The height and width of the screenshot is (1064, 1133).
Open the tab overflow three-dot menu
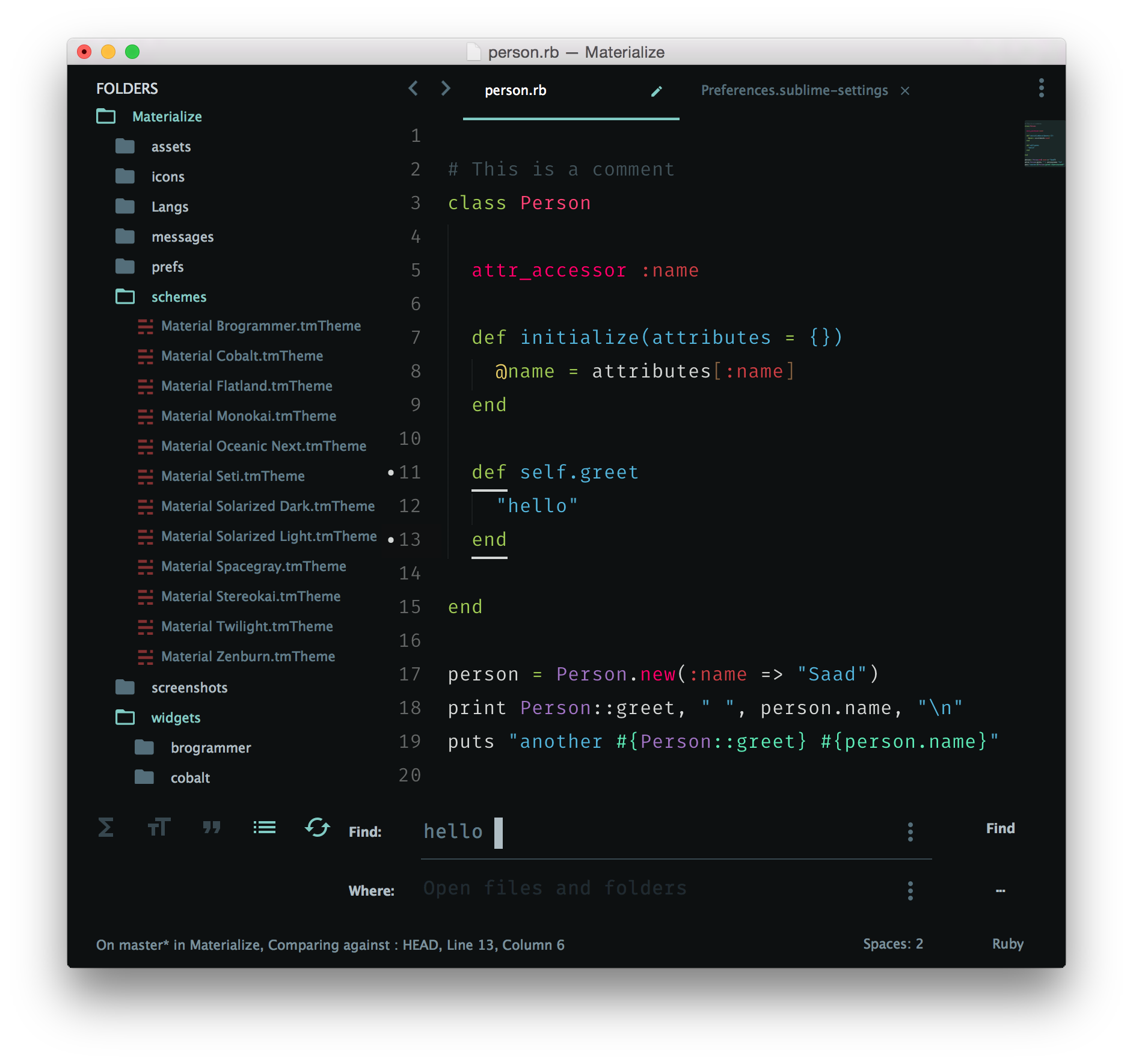[x=1041, y=88]
